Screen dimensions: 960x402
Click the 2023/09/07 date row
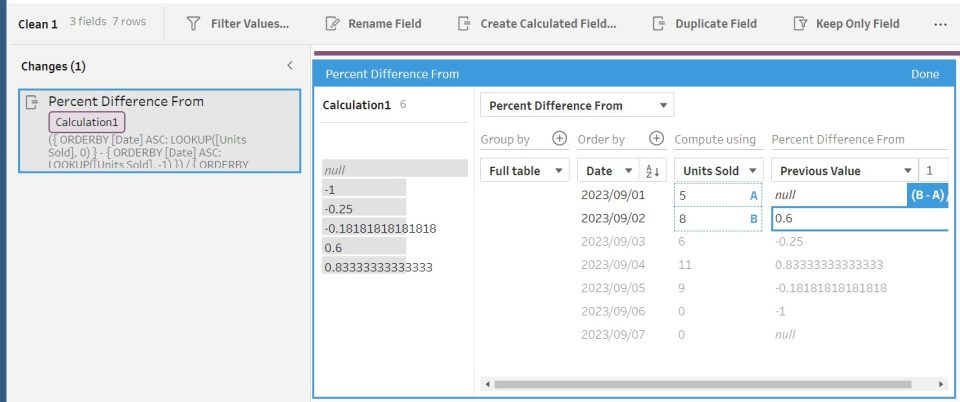(613, 335)
